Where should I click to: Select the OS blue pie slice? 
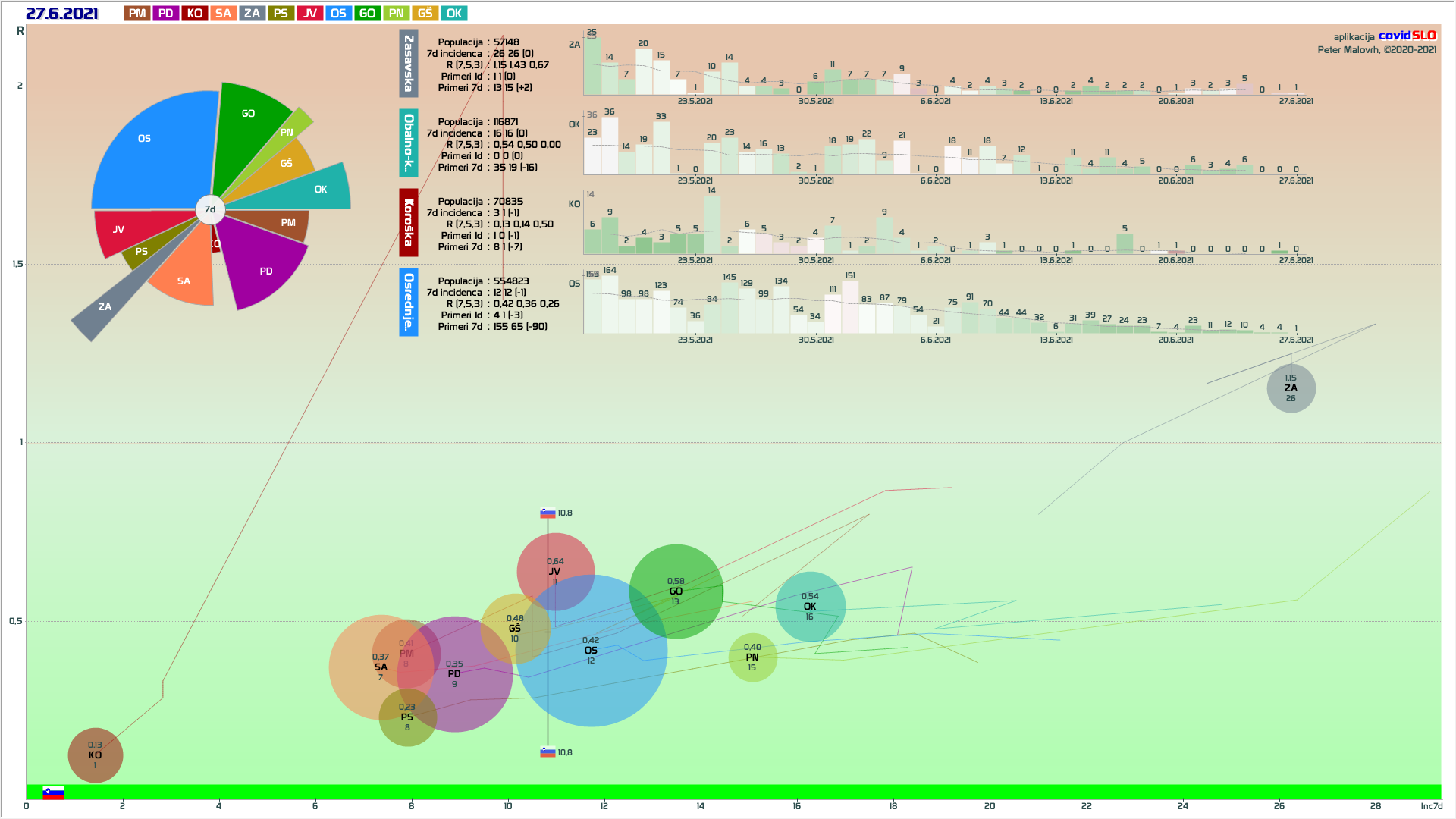click(152, 148)
